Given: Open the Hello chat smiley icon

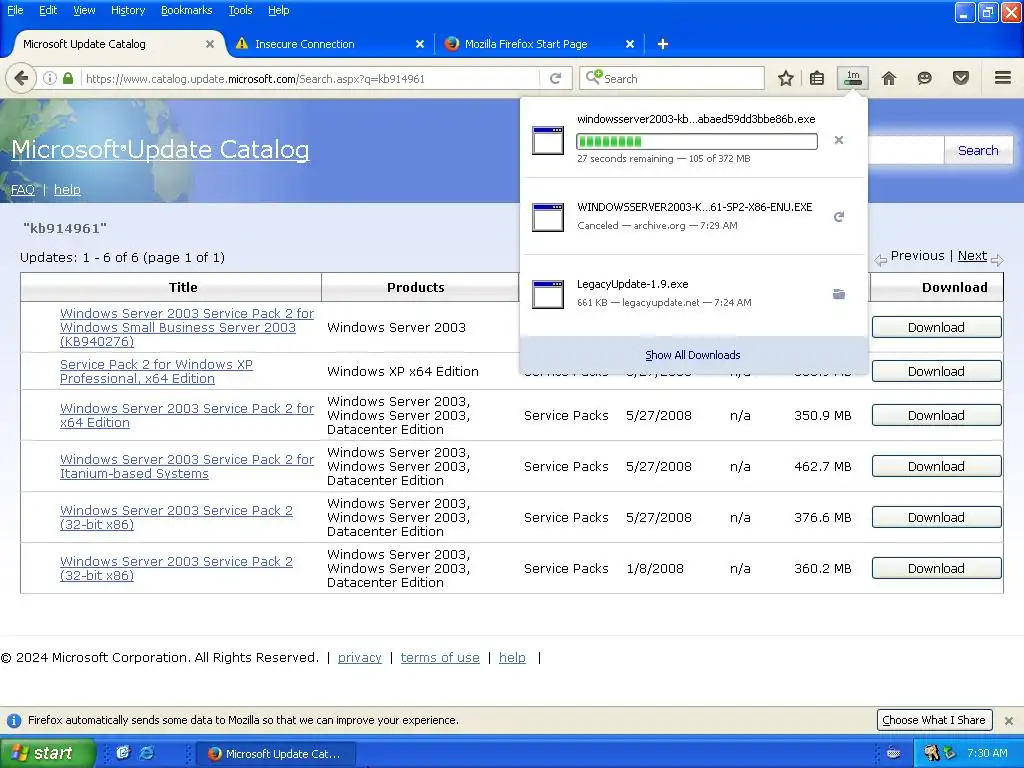Looking at the screenshot, I should pyautogui.click(x=924, y=78).
